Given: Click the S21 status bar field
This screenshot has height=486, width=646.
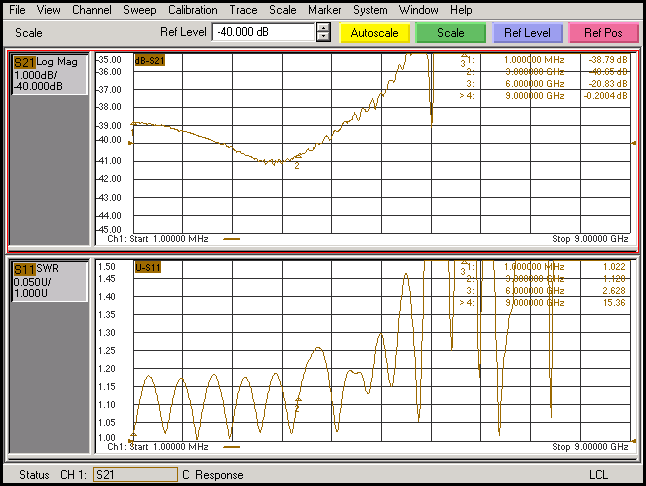Looking at the screenshot, I should [x=135, y=475].
